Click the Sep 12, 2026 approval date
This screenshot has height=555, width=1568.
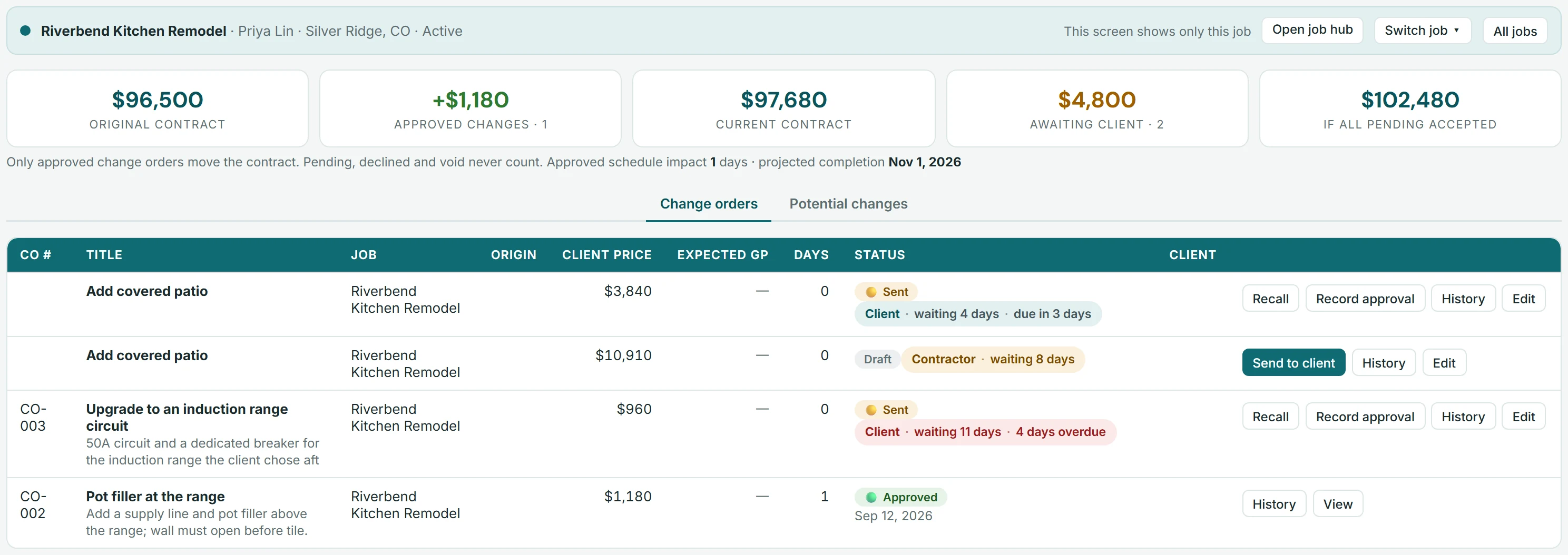click(893, 516)
